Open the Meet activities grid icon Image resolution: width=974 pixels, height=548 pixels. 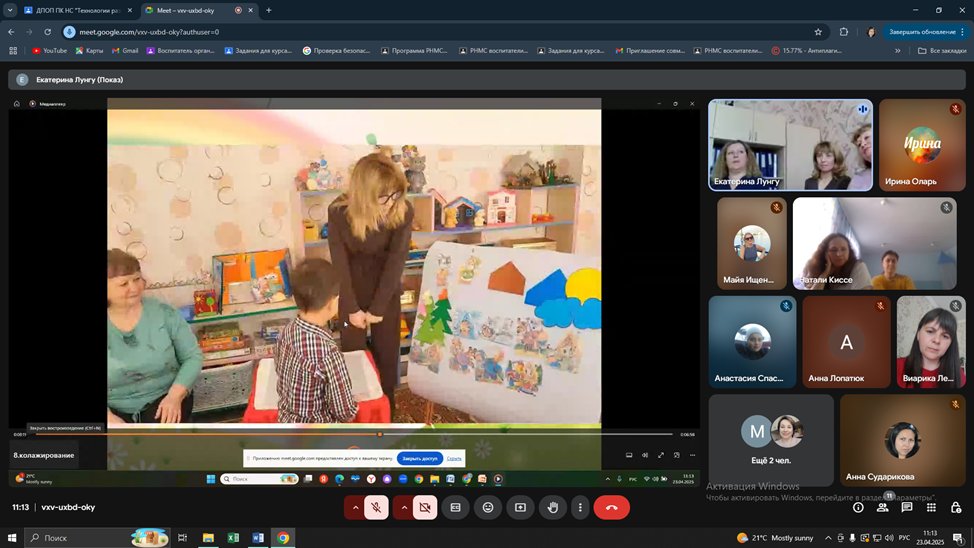click(931, 508)
